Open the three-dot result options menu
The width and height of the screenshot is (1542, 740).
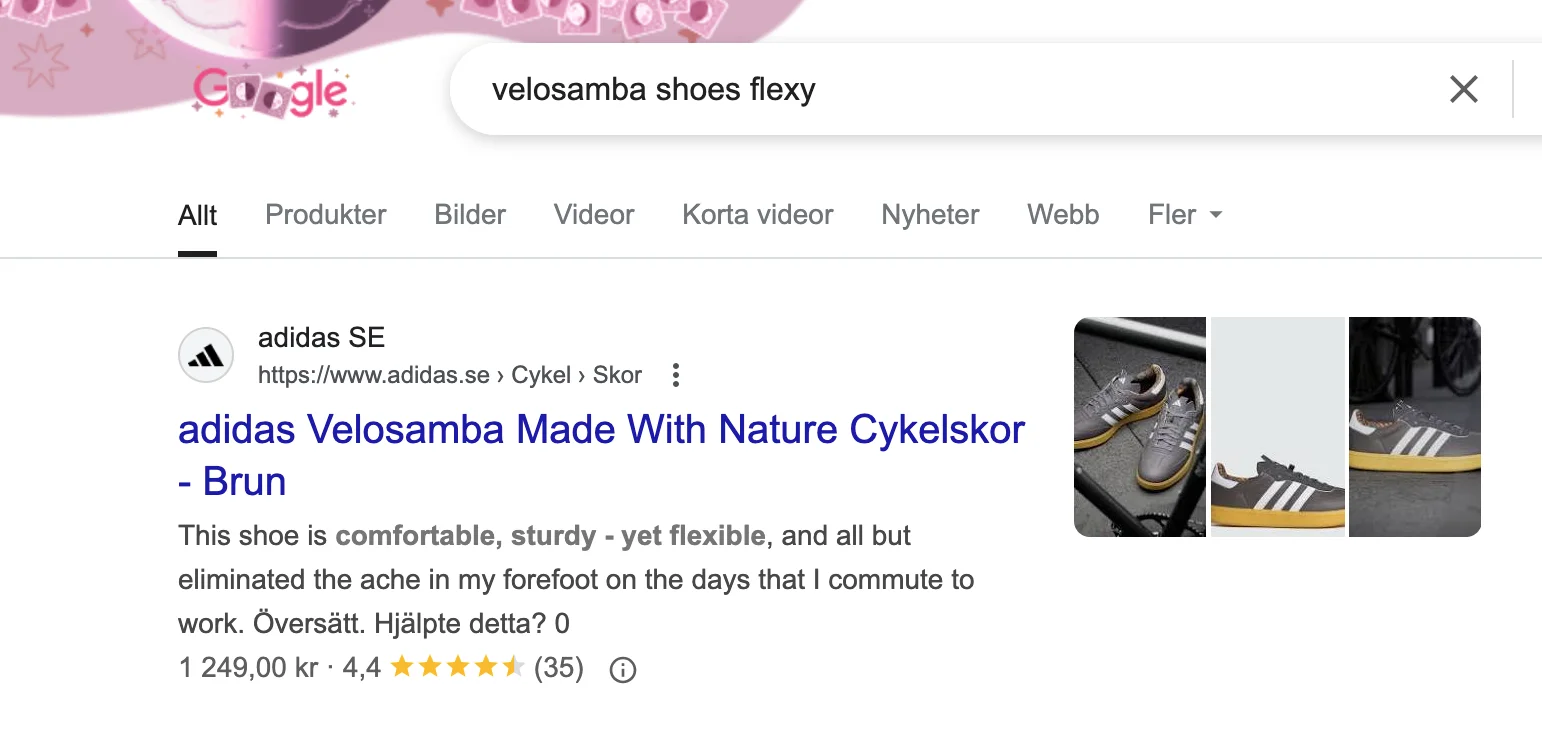coord(676,376)
